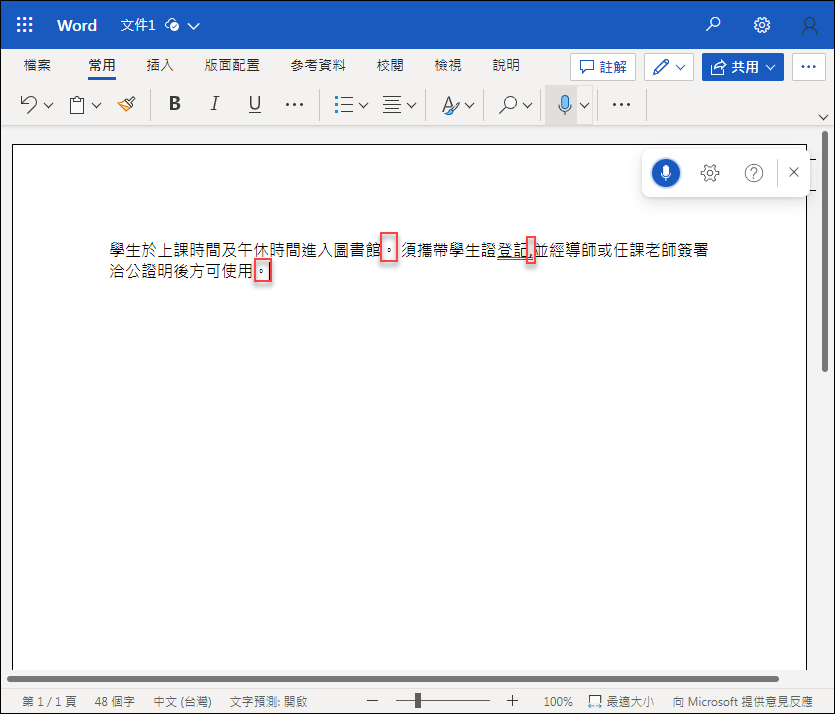This screenshot has height=714, width=835.
Task: Click the 48 個字 word count
Action: click(x=114, y=702)
